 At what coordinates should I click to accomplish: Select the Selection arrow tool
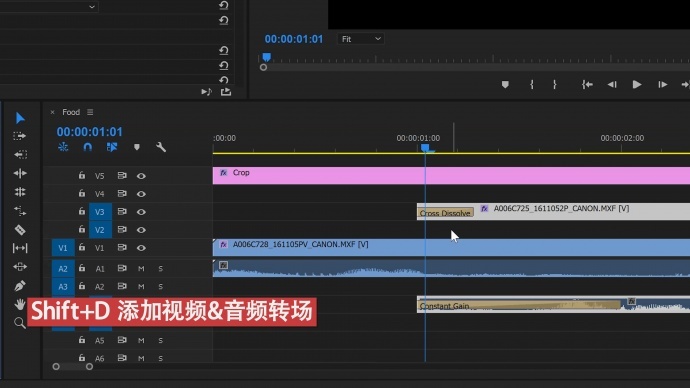pos(20,118)
